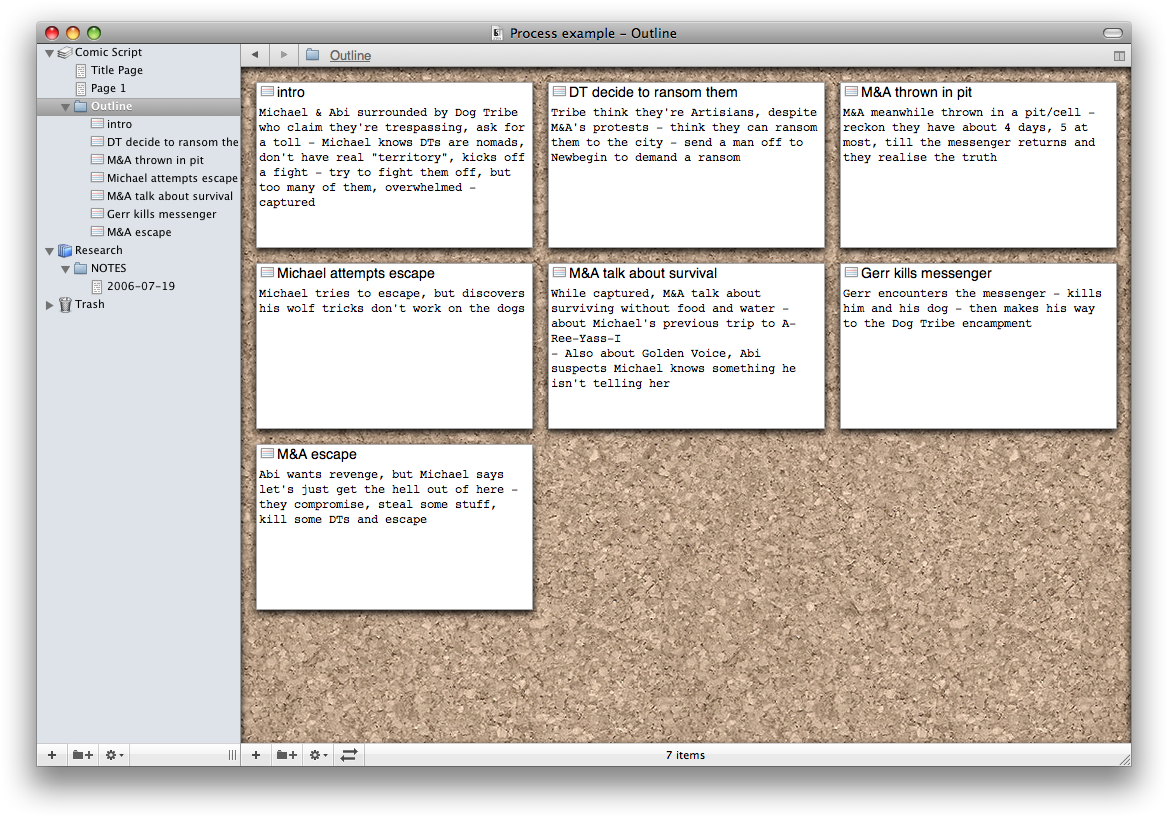
Task: Click add item plus button in binder footer
Action: pos(52,755)
